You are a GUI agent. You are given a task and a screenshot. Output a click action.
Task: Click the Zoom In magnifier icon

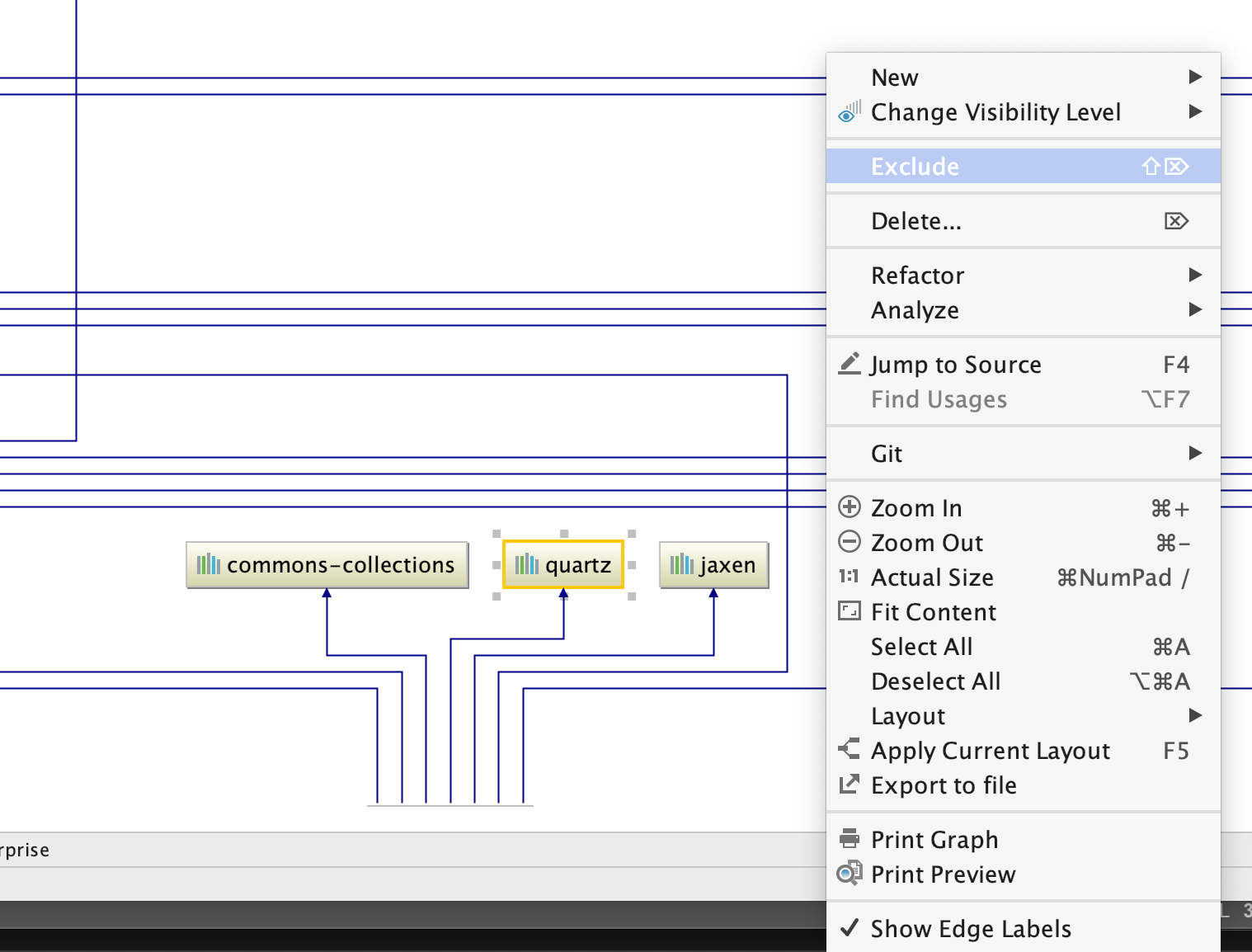point(849,507)
